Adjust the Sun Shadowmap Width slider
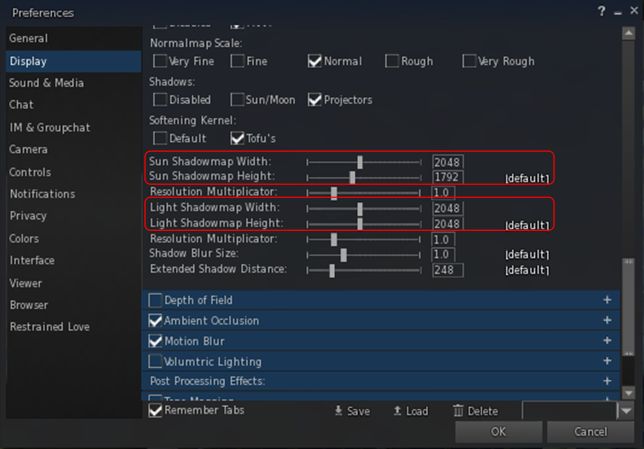This screenshot has width=644, height=449. (x=360, y=162)
